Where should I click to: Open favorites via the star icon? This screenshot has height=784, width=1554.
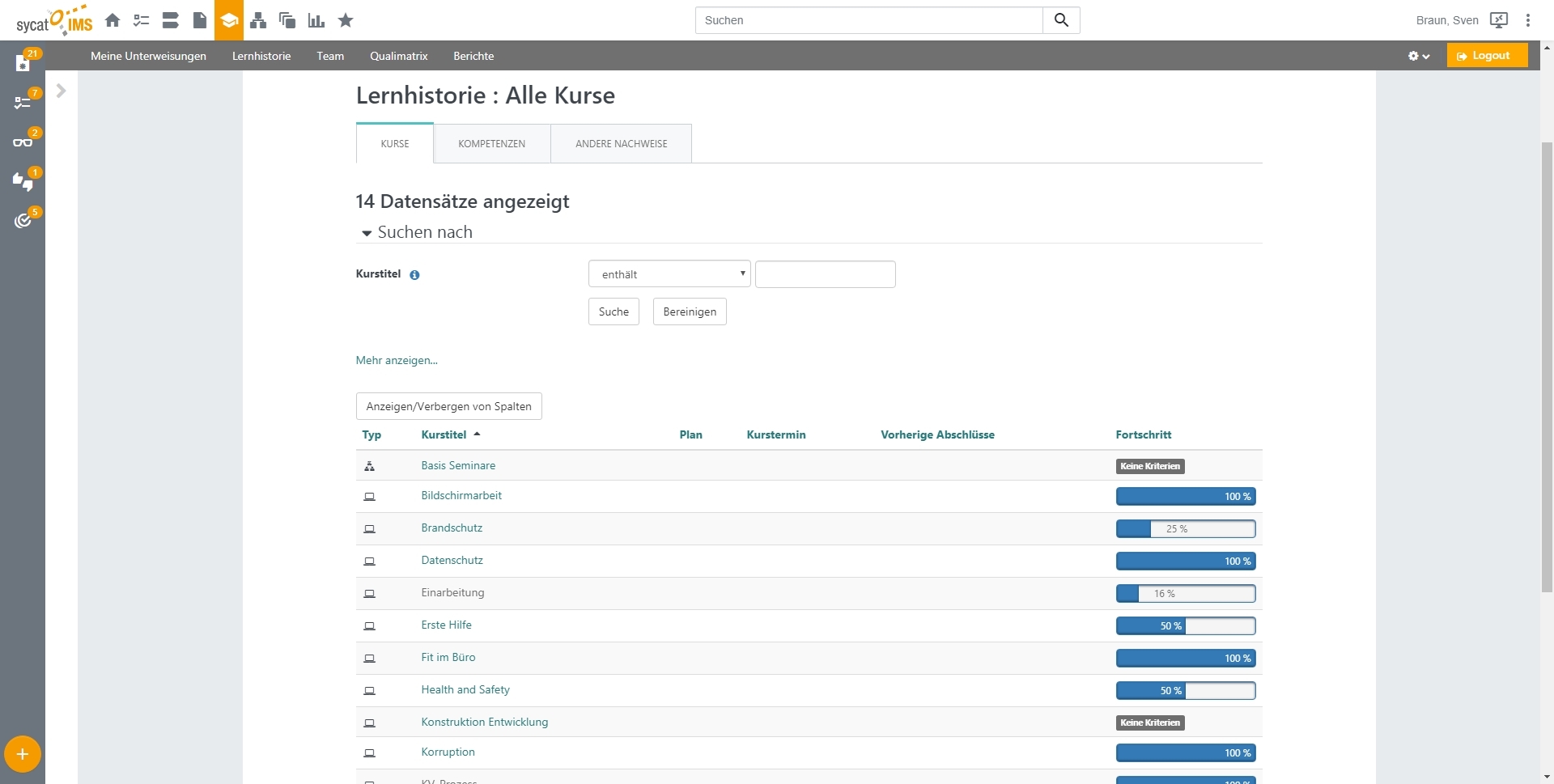coord(346,20)
